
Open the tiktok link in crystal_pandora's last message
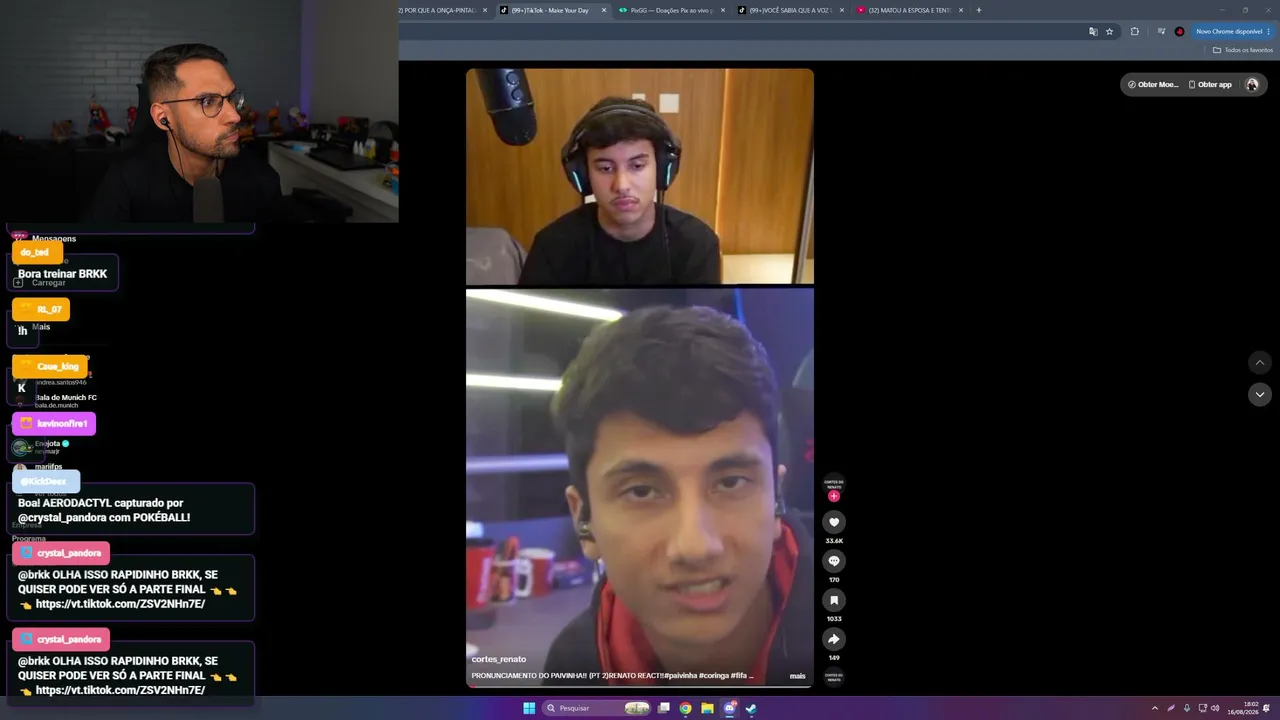pyautogui.click(x=120, y=690)
